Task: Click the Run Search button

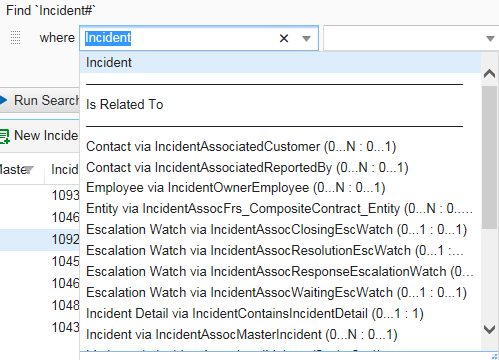Action: tap(40, 100)
